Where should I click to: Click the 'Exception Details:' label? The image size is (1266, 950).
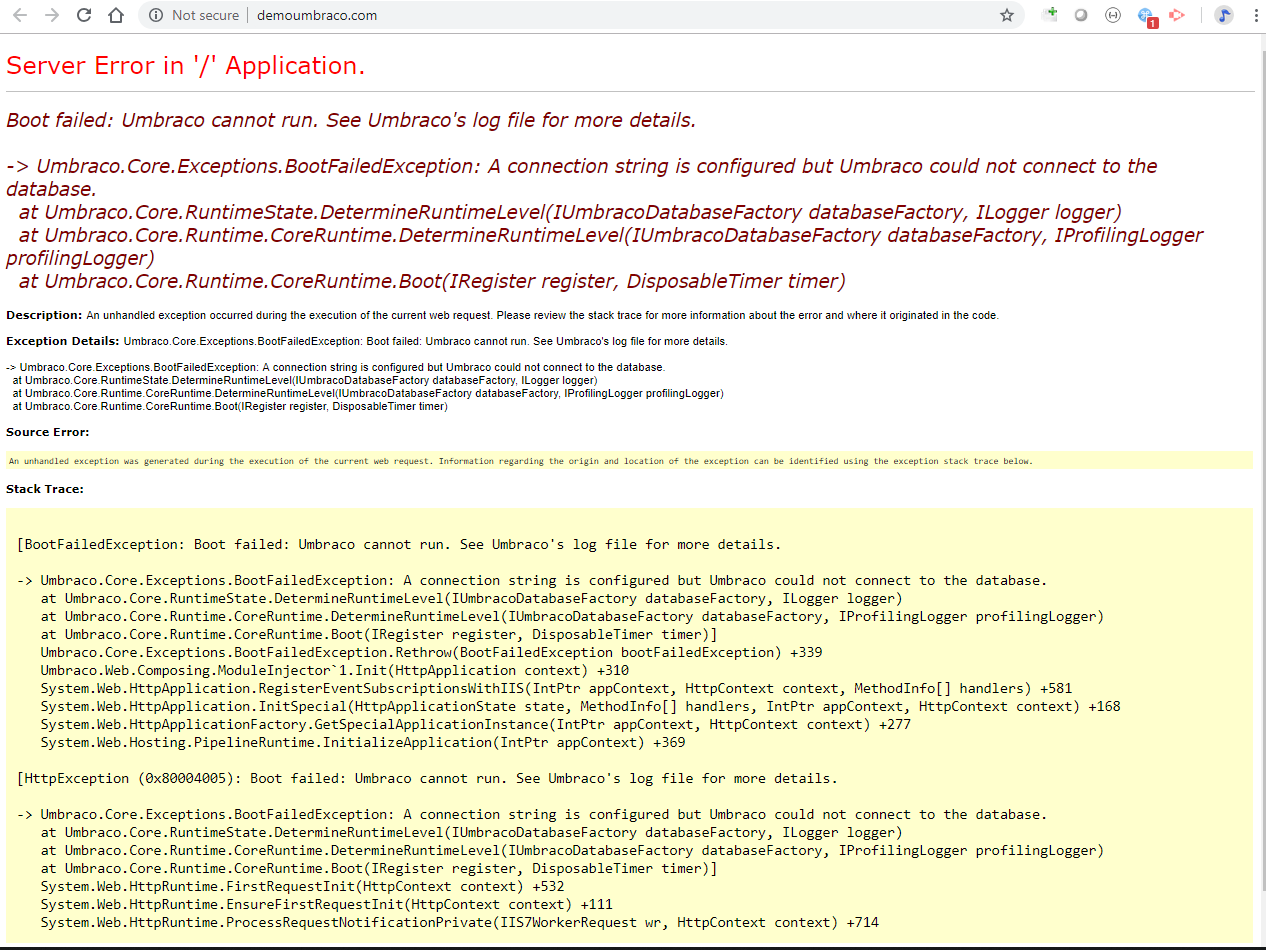pyautogui.click(x=63, y=341)
